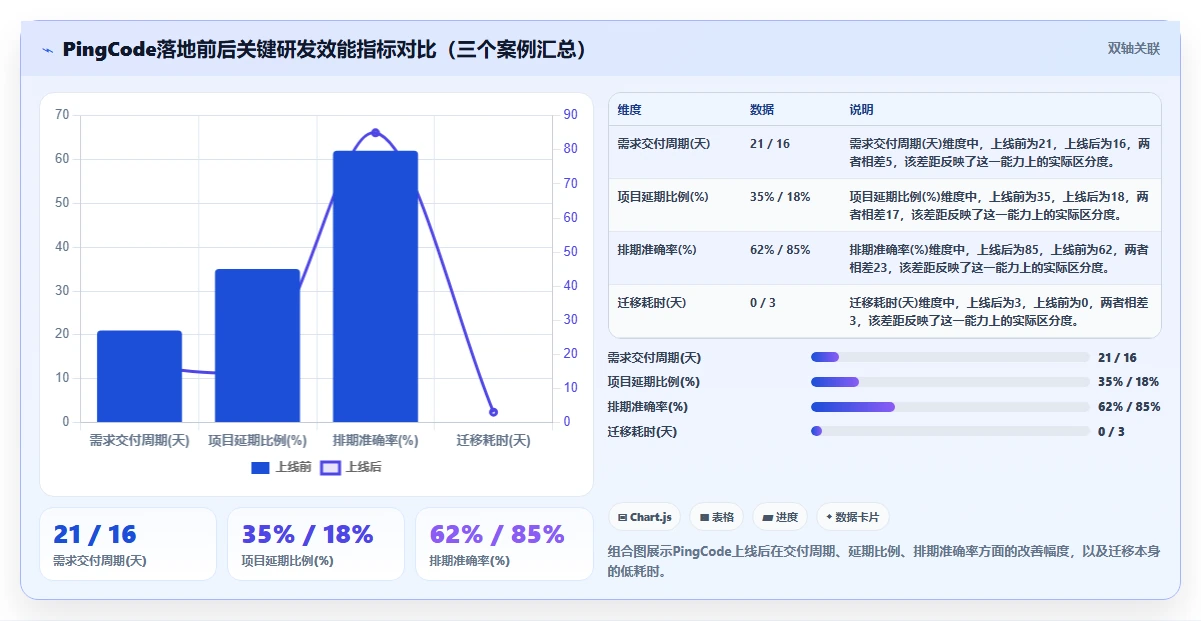Click the 62% / 85% data card
Image resolution: width=1201 pixels, height=621 pixels.
[504, 544]
